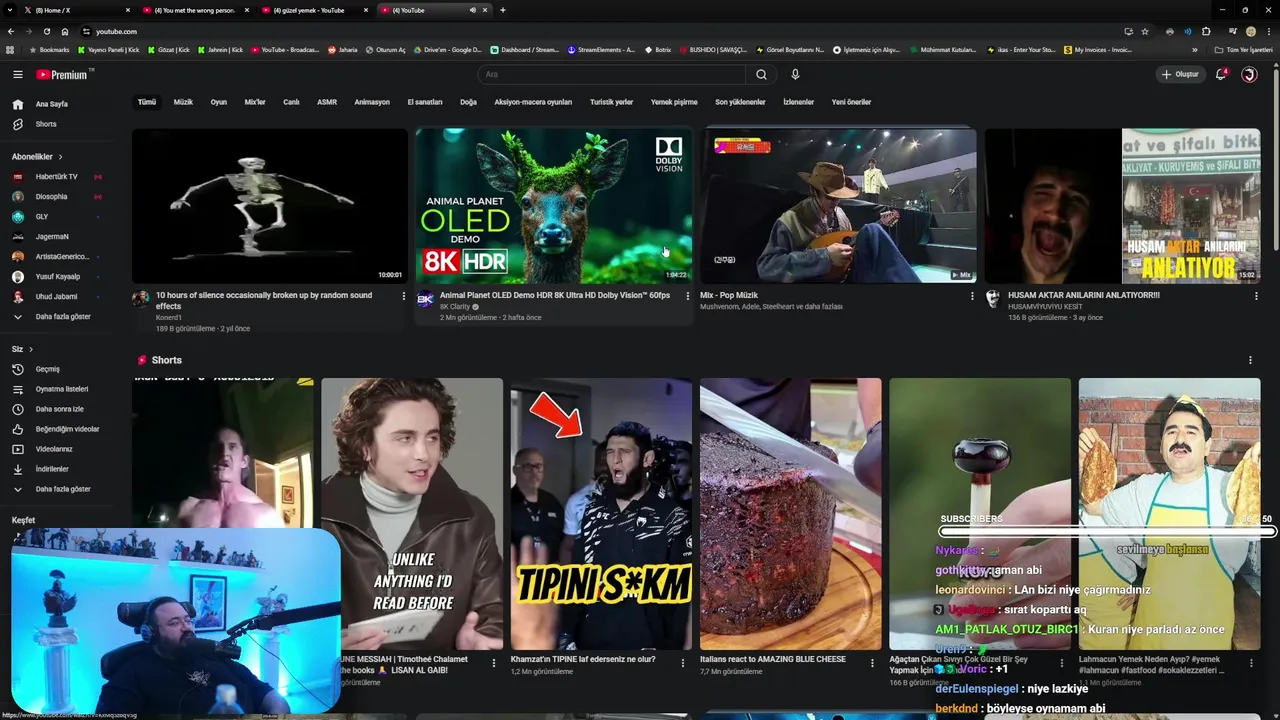
Task: Click the browser back arrow
Action: [x=12, y=31]
